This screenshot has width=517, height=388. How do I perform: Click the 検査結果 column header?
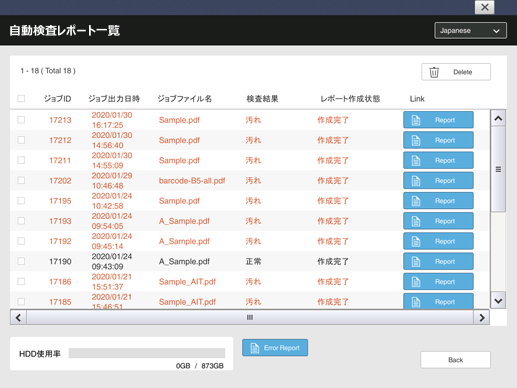[x=262, y=99]
